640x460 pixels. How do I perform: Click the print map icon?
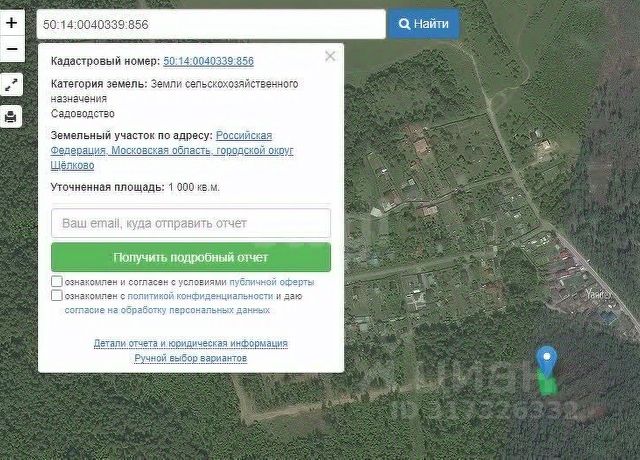pyautogui.click(x=11, y=117)
